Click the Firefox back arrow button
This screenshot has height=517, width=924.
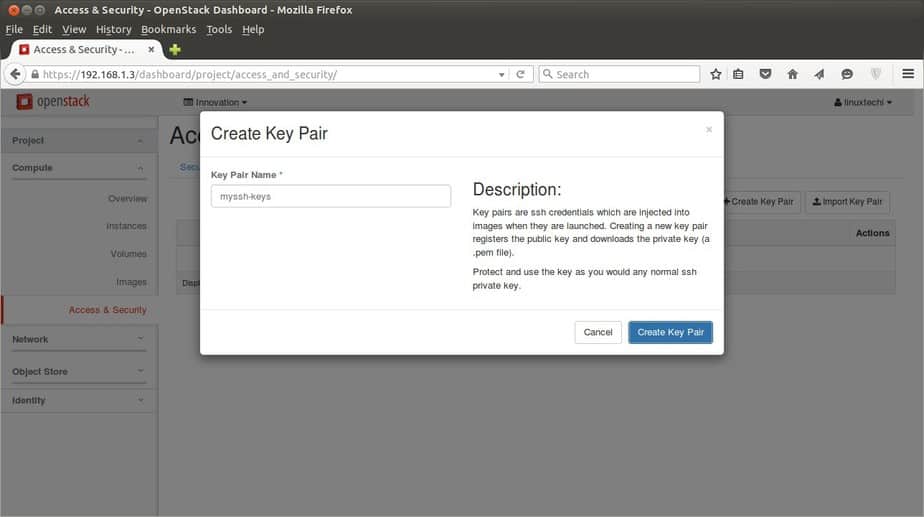click(15, 74)
